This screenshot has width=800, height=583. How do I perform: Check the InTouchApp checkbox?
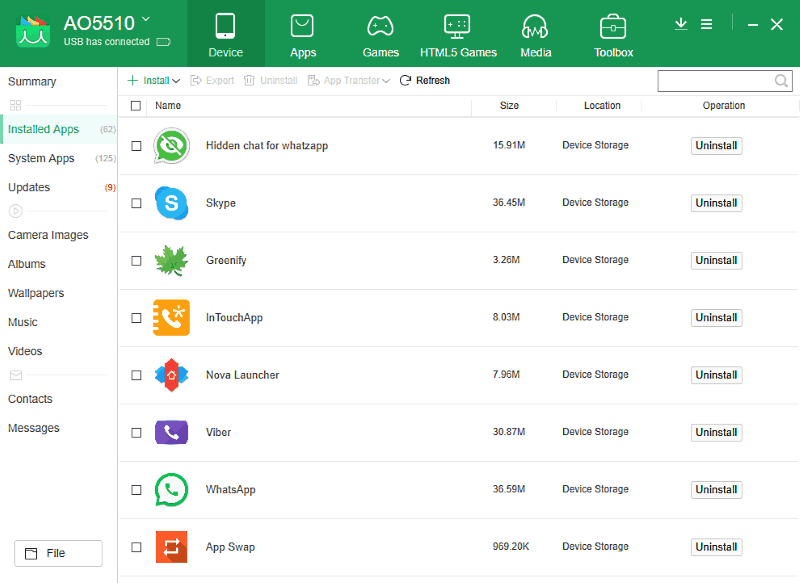[136, 318]
